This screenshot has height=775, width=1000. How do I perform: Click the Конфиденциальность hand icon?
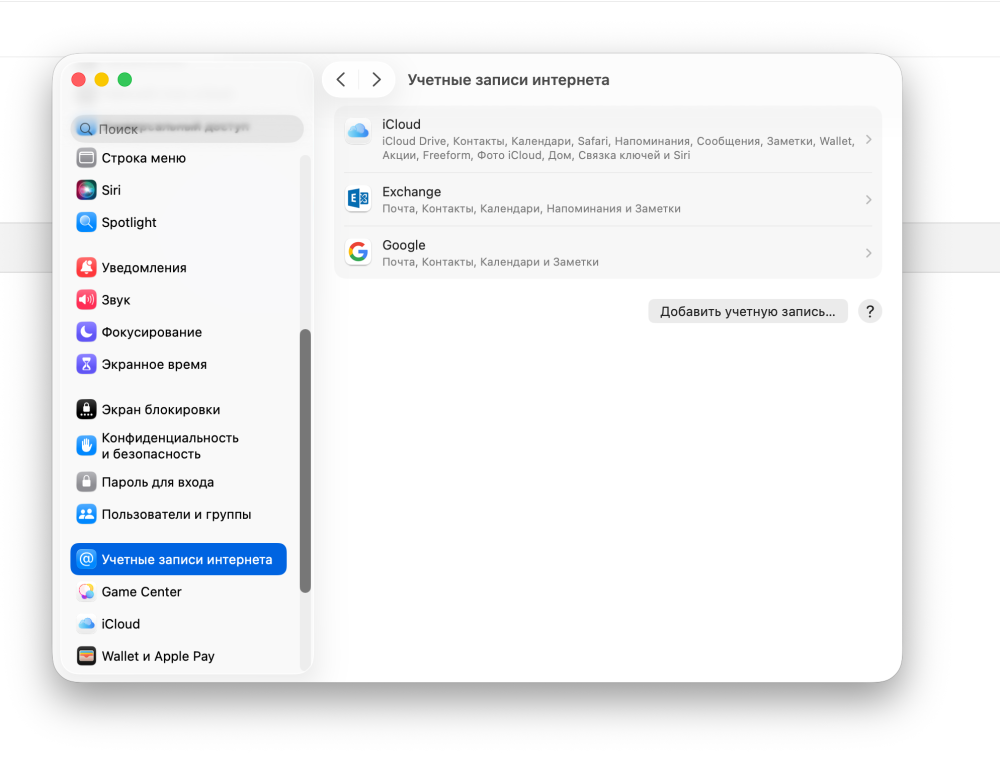(86, 446)
